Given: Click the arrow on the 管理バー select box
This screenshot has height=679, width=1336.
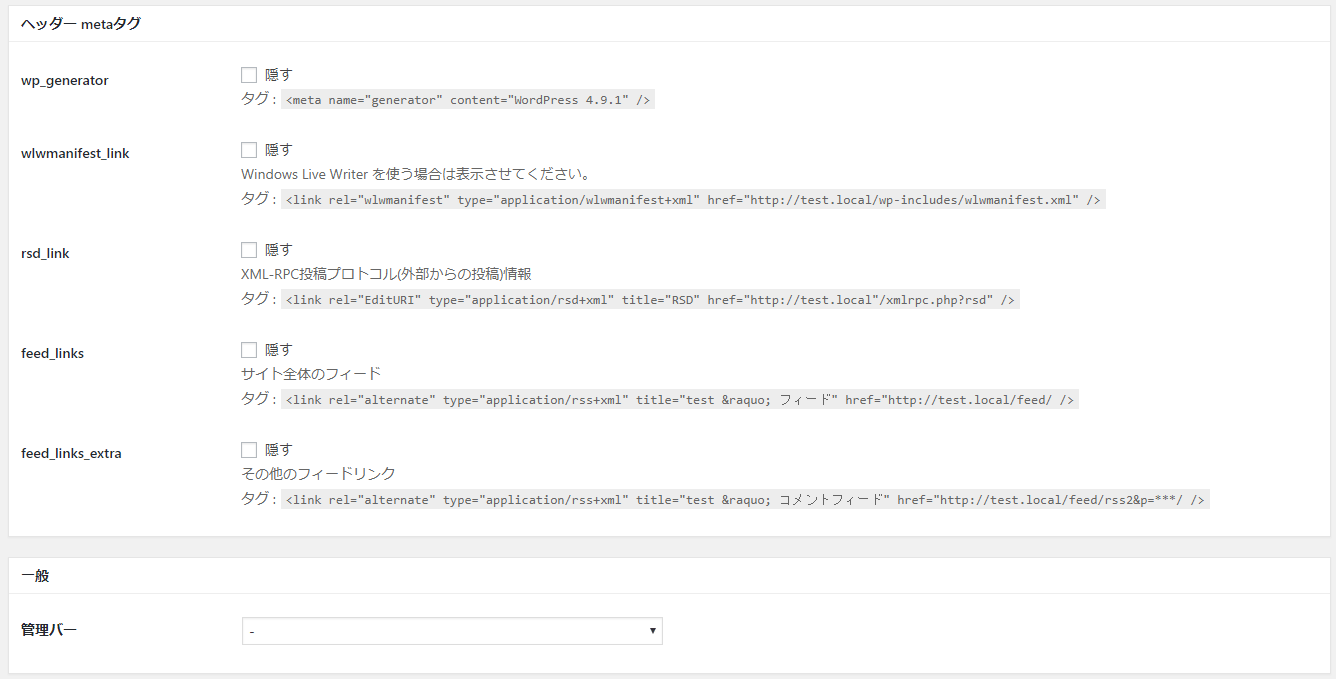Looking at the screenshot, I should [x=652, y=631].
